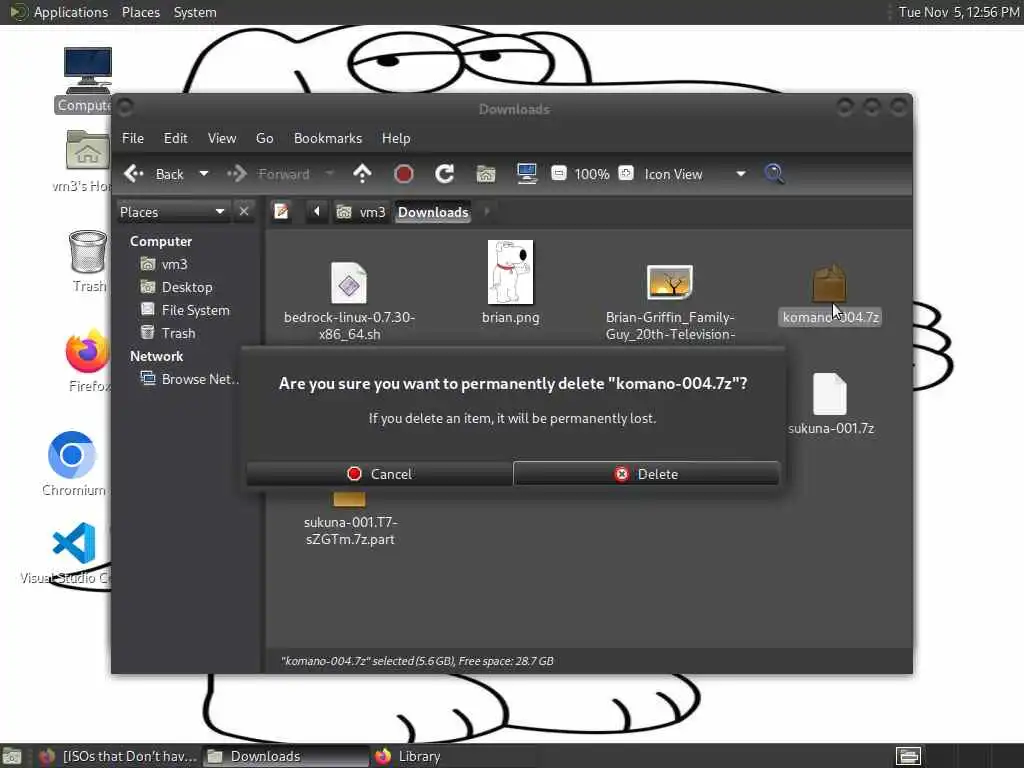This screenshot has height=768, width=1024.
Task: Click the red Stop loading icon
Action: 404,174
